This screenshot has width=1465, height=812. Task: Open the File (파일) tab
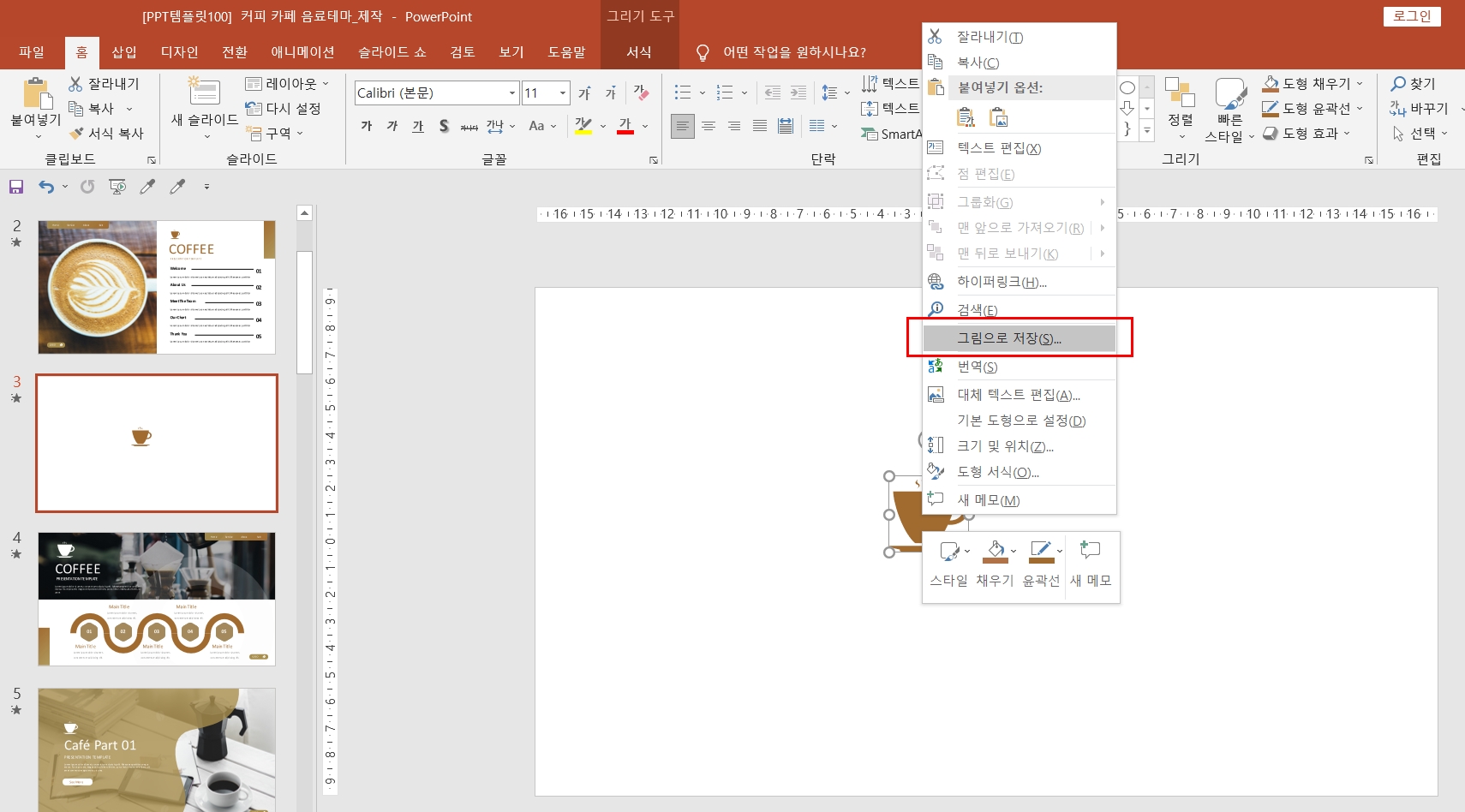(32, 52)
